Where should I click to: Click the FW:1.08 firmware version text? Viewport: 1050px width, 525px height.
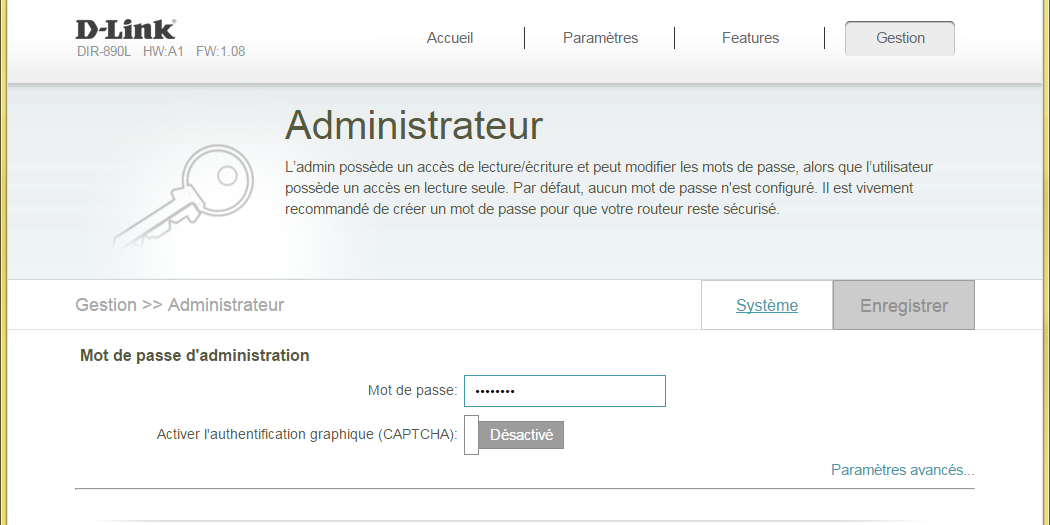(x=220, y=52)
